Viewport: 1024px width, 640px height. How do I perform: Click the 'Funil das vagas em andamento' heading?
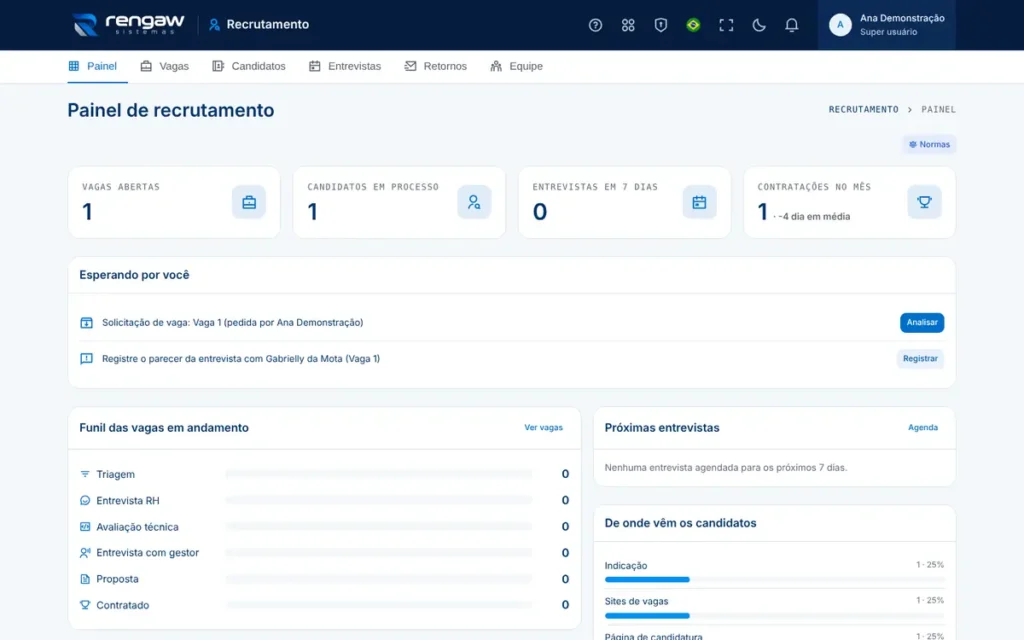click(x=164, y=428)
